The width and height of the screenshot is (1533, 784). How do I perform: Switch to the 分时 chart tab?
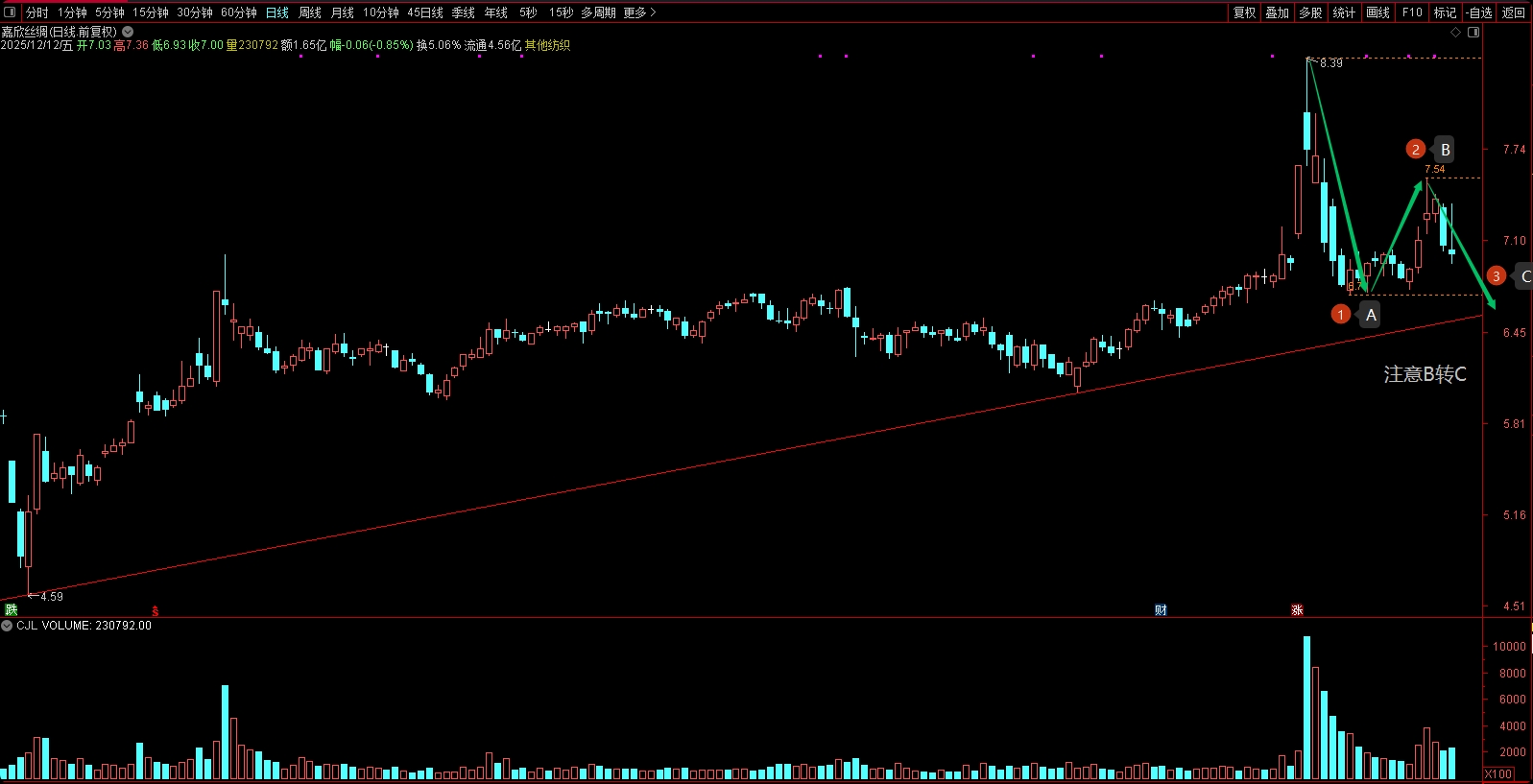tap(37, 12)
